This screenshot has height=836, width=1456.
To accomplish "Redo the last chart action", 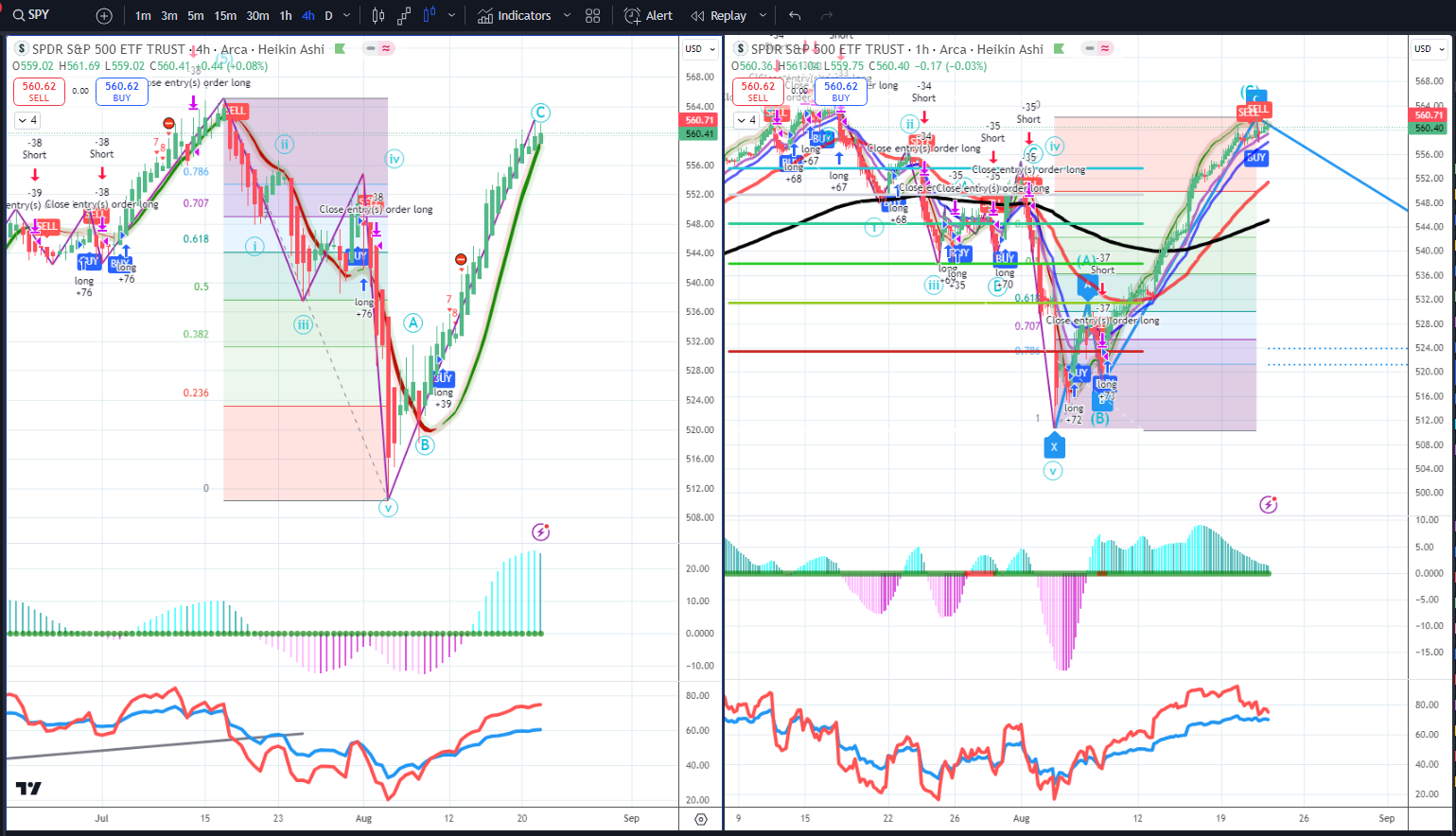I will point(827,16).
